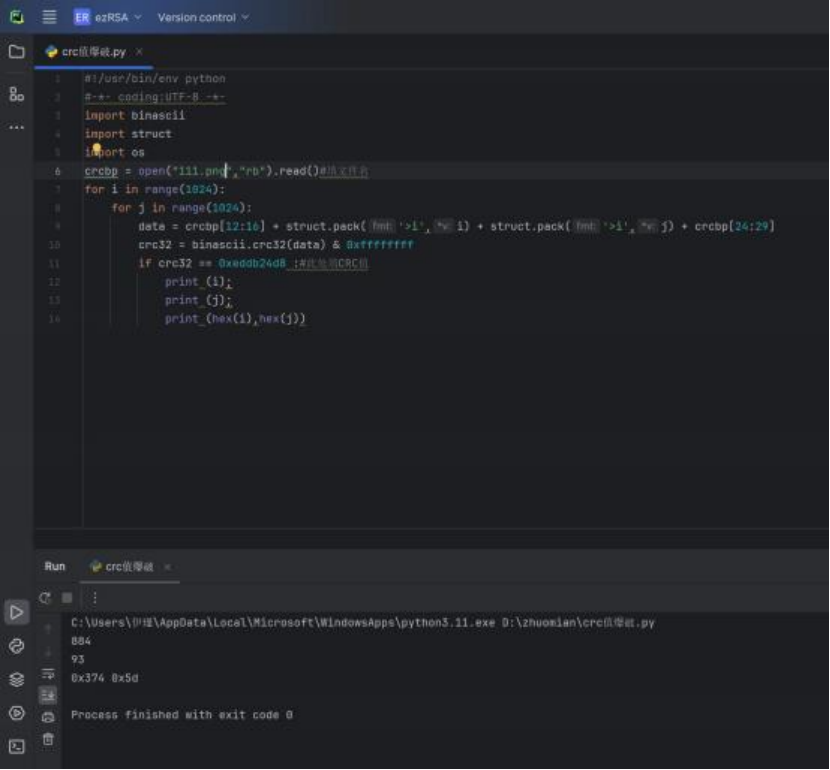Screen dimensions: 830x770
Task: Toggle scroll to end of console
Action: coord(48,695)
